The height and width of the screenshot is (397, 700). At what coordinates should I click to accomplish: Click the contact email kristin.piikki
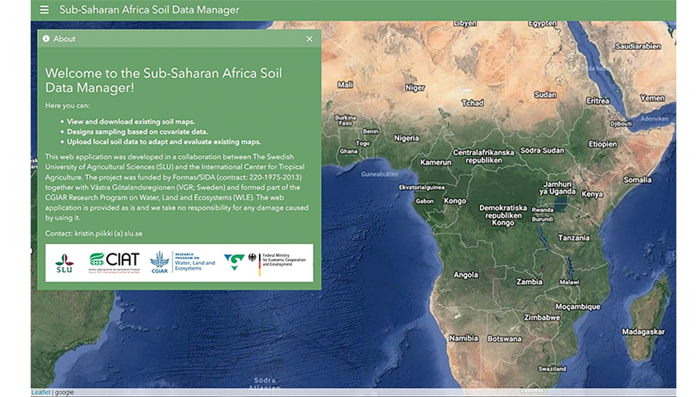tap(108, 233)
